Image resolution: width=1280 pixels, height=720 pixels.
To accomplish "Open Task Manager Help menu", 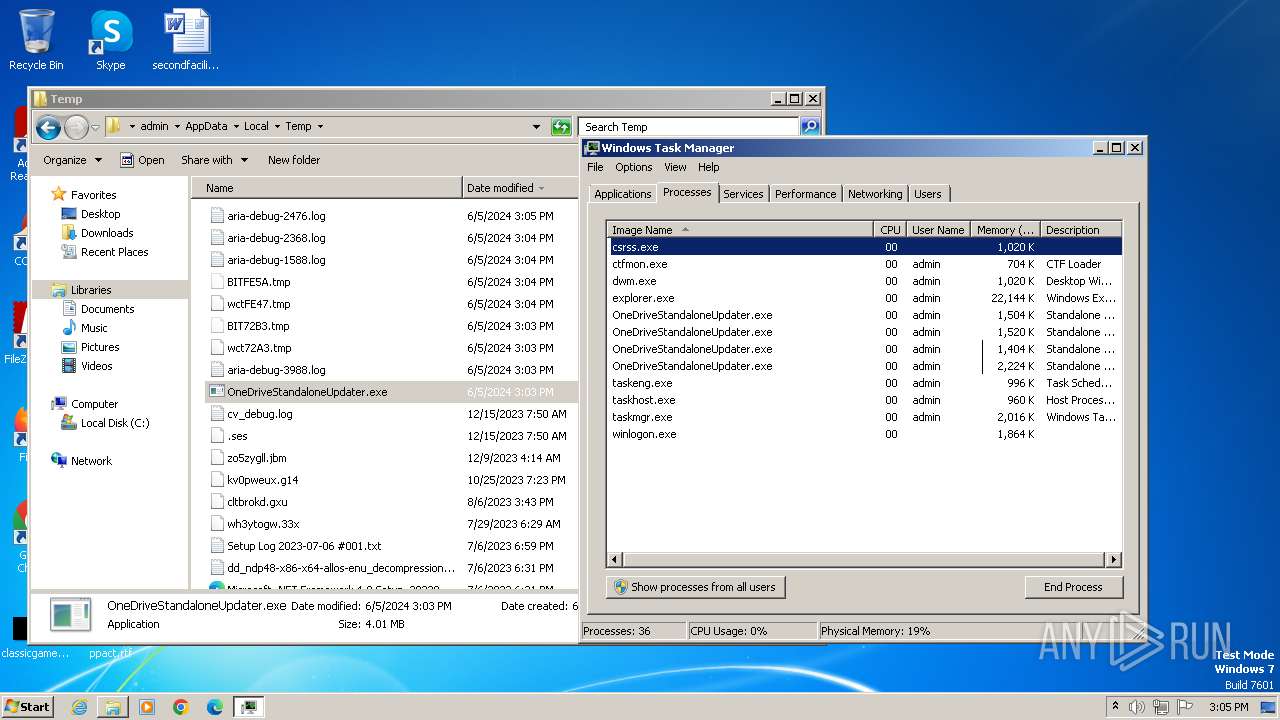I will point(708,167).
